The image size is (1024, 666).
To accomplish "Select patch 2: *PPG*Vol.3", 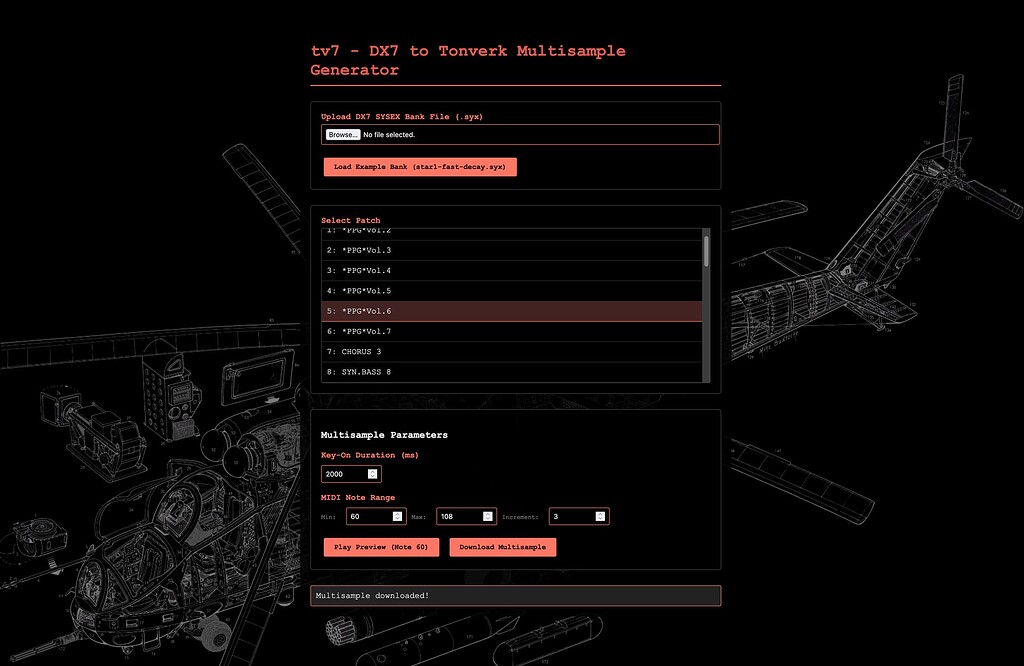I will coord(511,250).
